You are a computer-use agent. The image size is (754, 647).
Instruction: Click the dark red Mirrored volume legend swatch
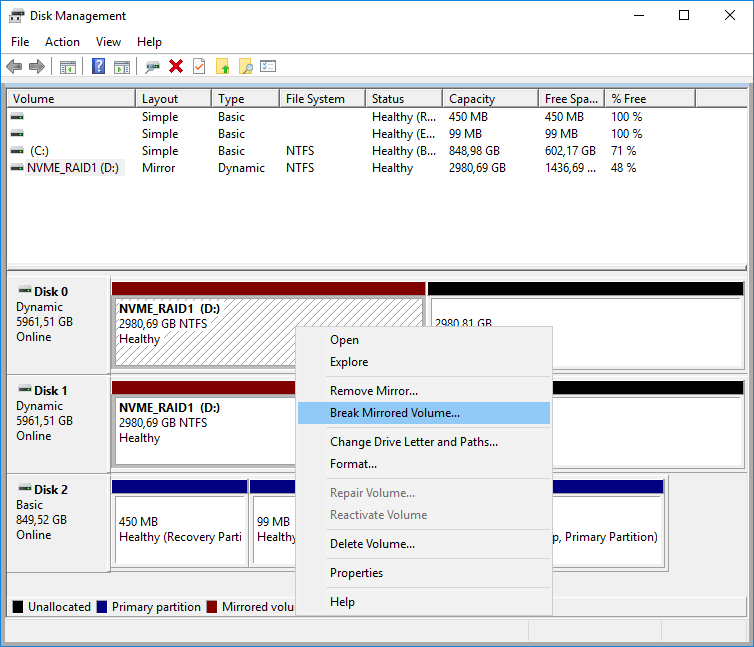point(212,607)
